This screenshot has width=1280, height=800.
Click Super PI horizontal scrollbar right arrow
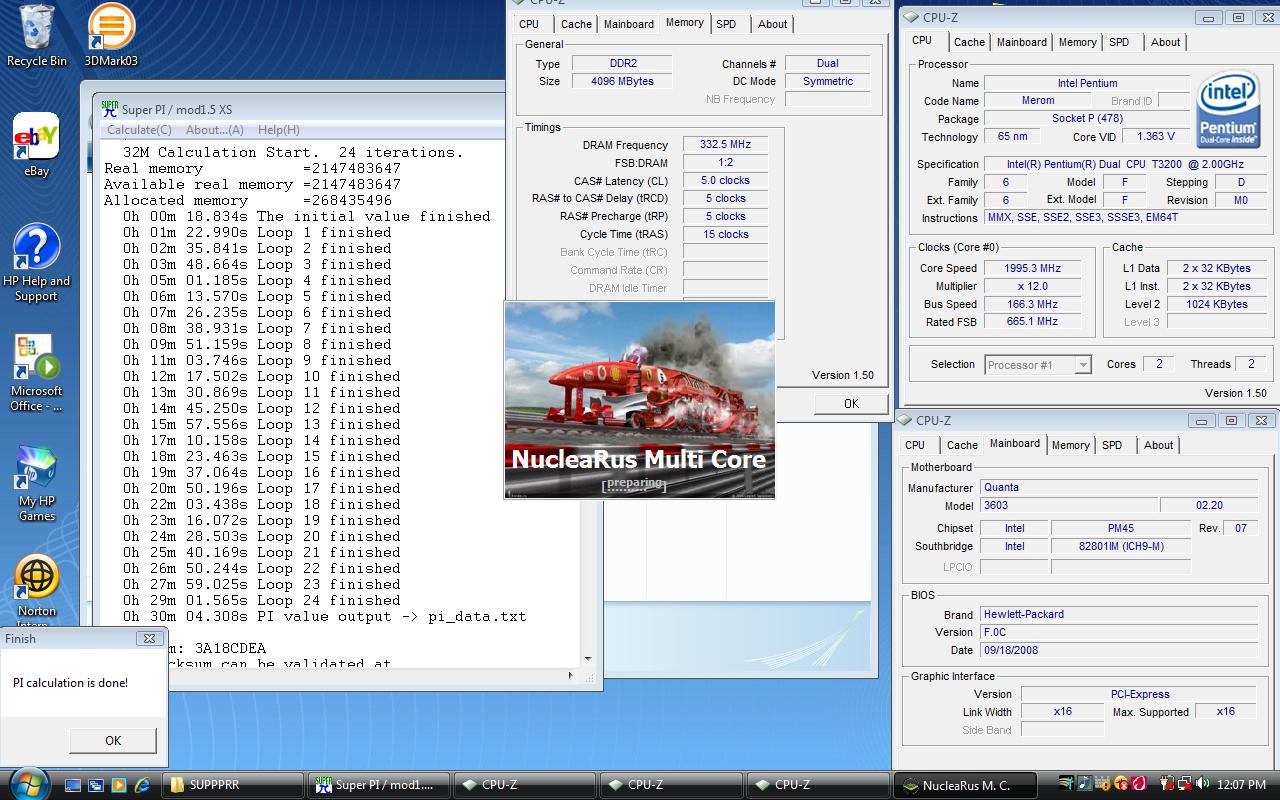click(x=571, y=675)
